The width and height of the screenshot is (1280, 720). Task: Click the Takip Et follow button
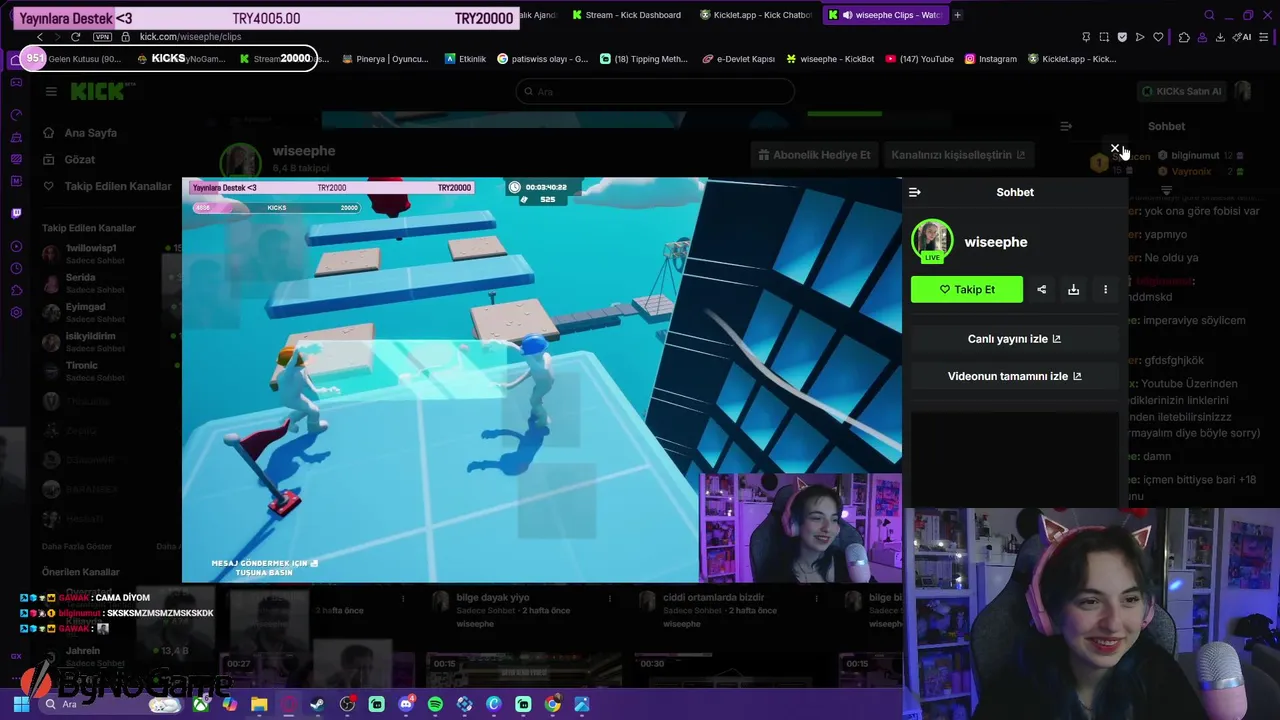click(x=967, y=289)
